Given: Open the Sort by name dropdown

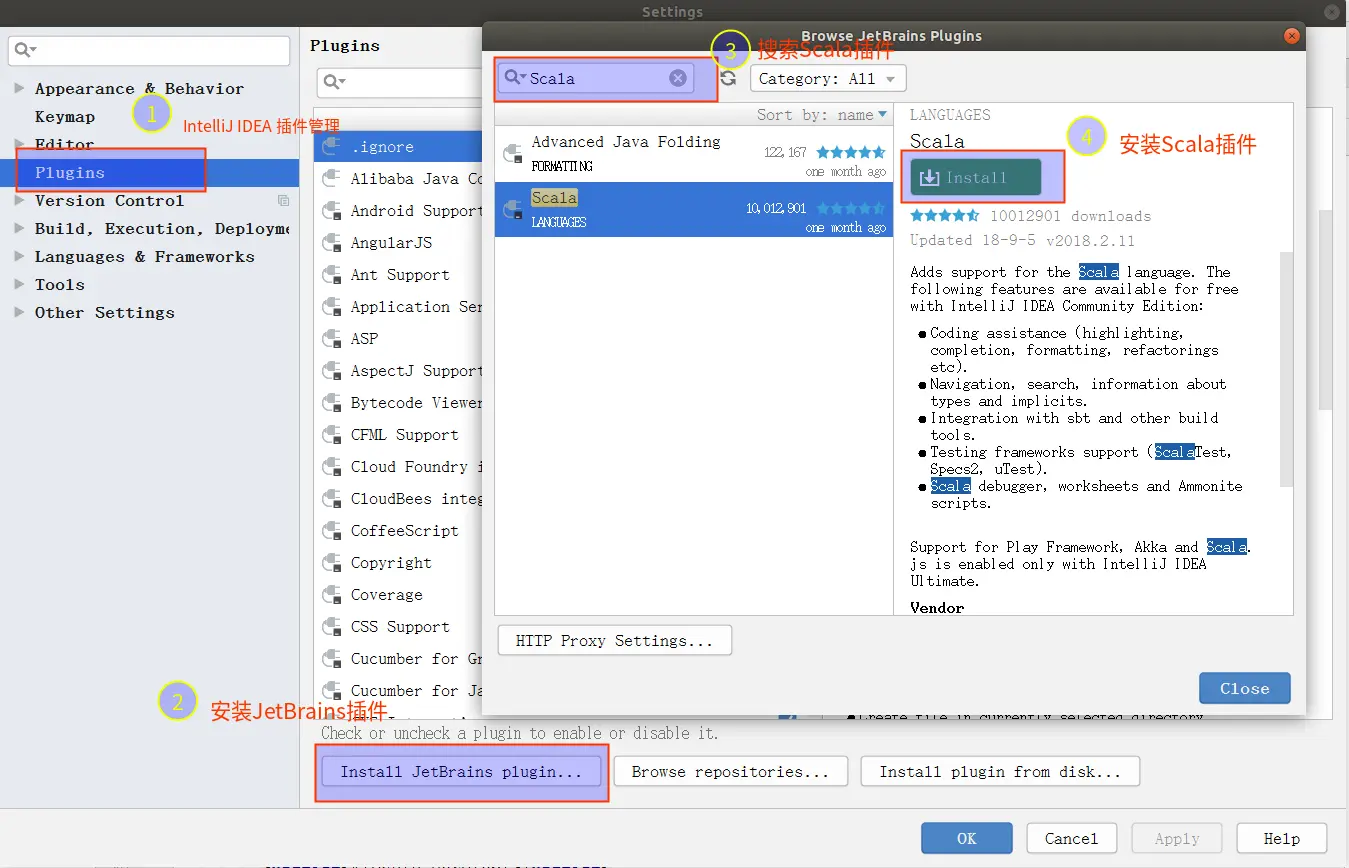Looking at the screenshot, I should (x=821, y=115).
